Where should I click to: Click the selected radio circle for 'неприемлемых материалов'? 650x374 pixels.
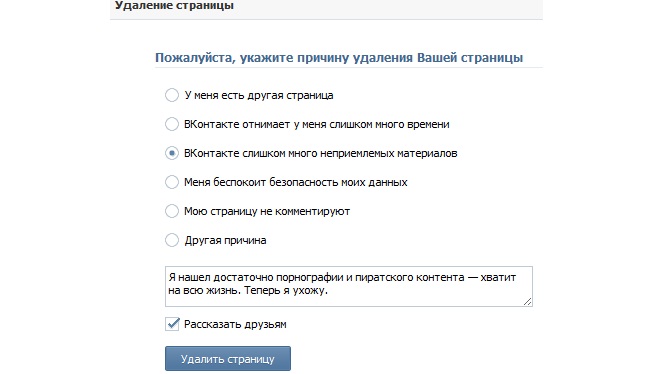(172, 153)
